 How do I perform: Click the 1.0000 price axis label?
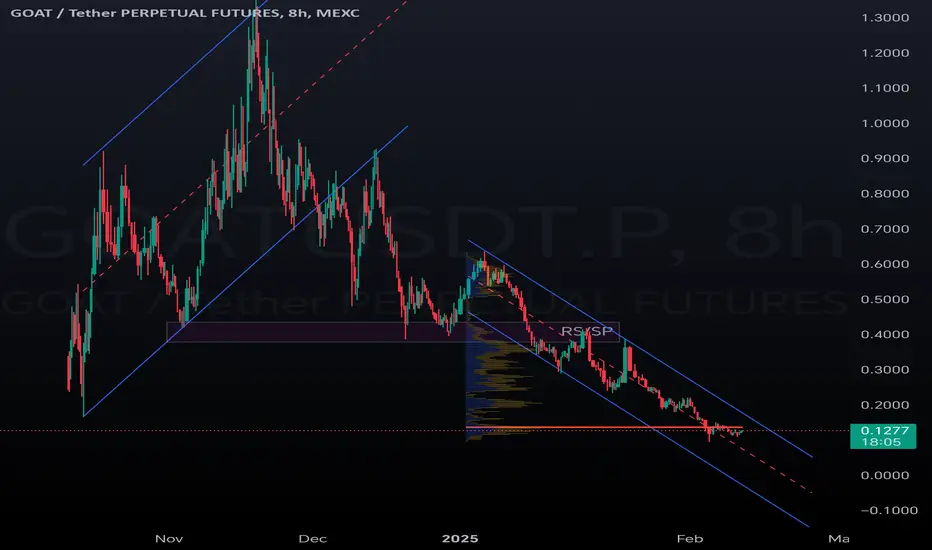click(885, 123)
